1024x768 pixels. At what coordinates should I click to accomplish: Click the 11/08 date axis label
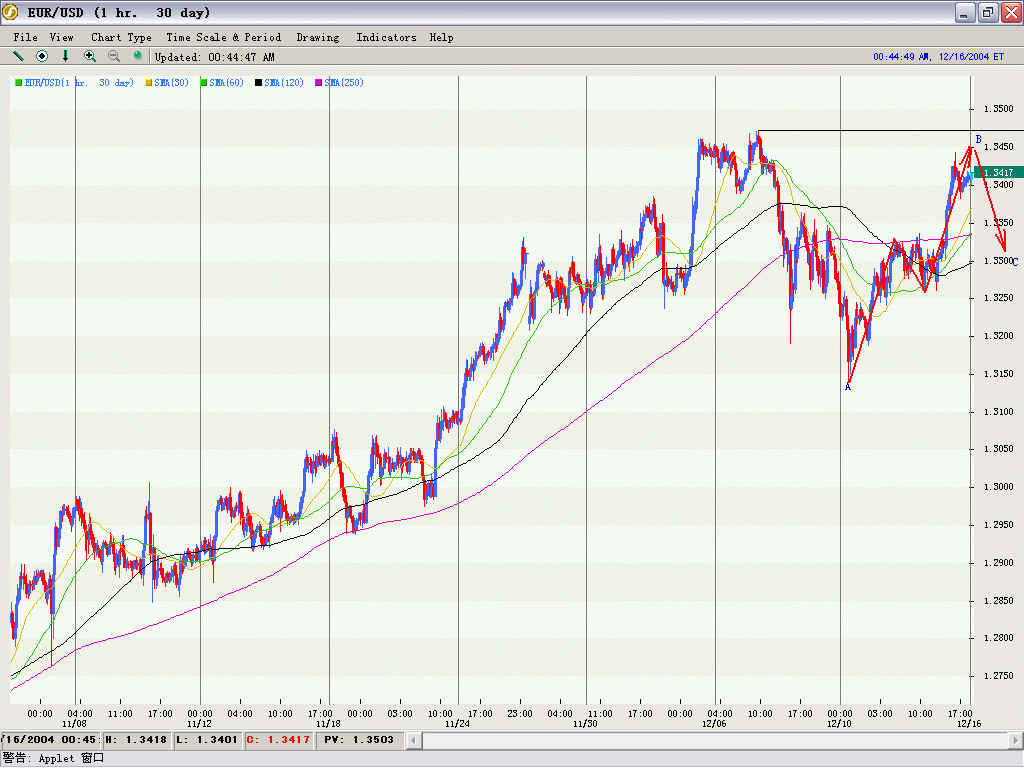coord(74,724)
